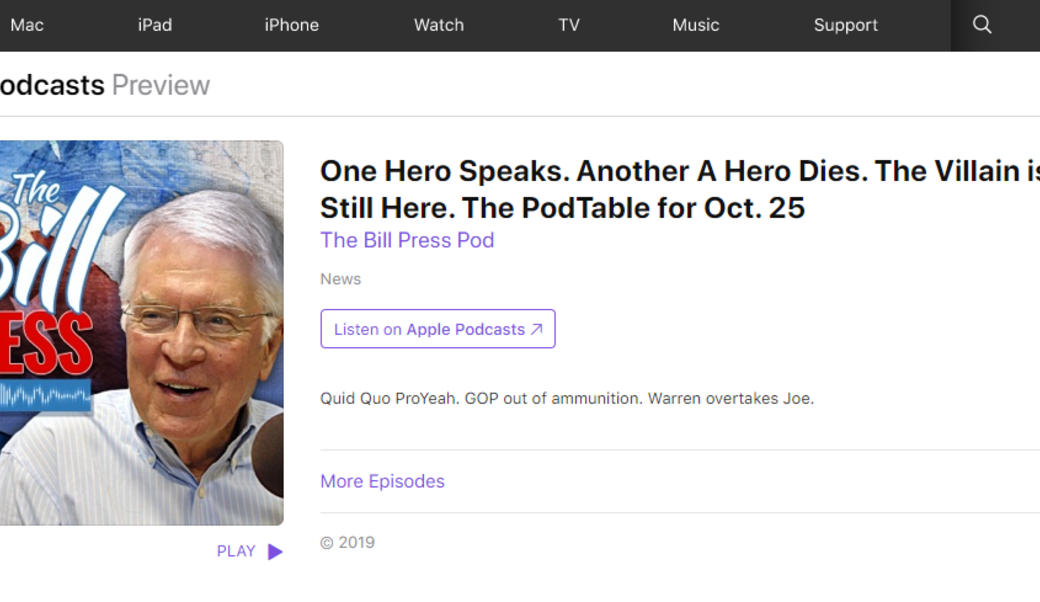1040x602 pixels.
Task: Open the iPad section
Action: point(154,25)
